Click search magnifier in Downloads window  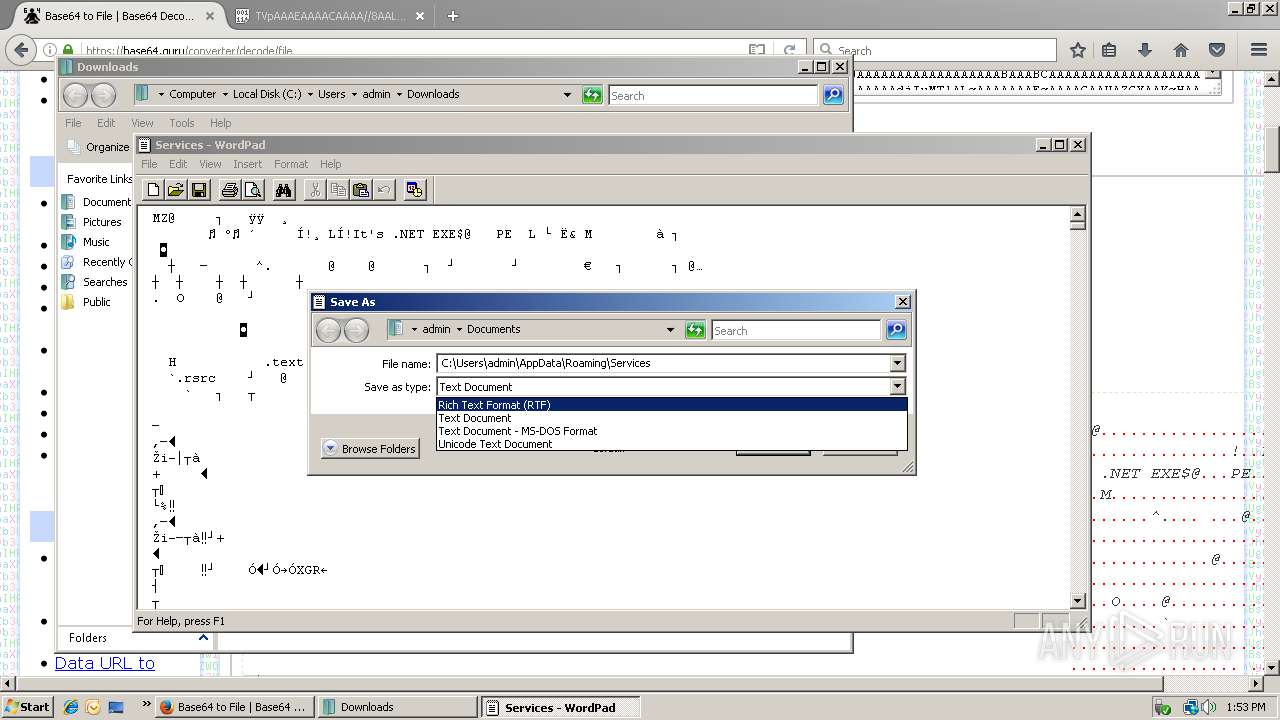[833, 95]
